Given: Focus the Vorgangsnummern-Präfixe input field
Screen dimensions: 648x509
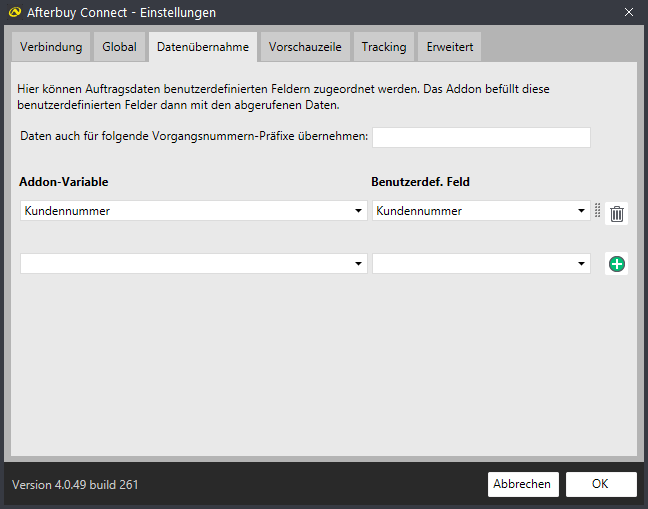Looking at the screenshot, I should point(481,137).
